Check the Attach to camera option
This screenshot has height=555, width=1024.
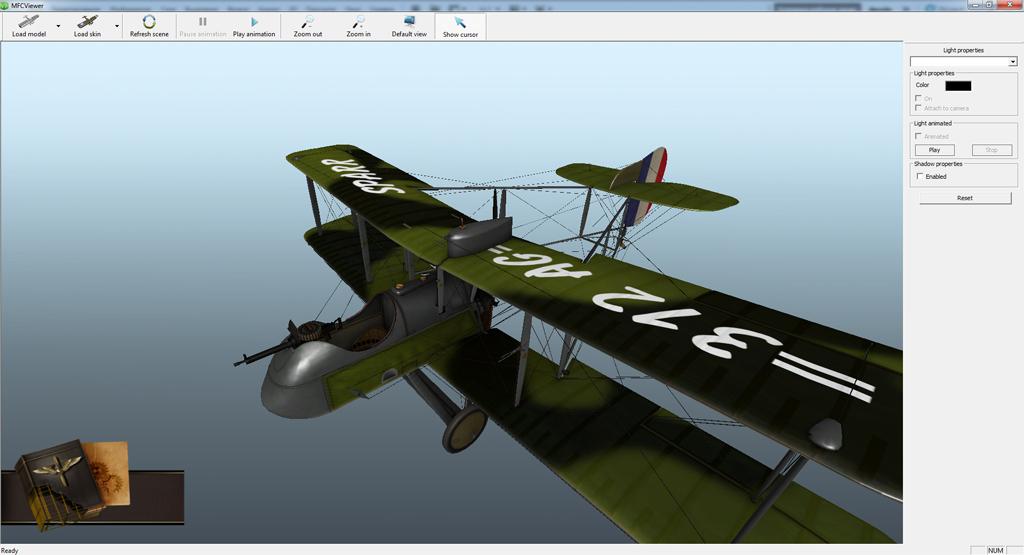pyautogui.click(x=920, y=108)
